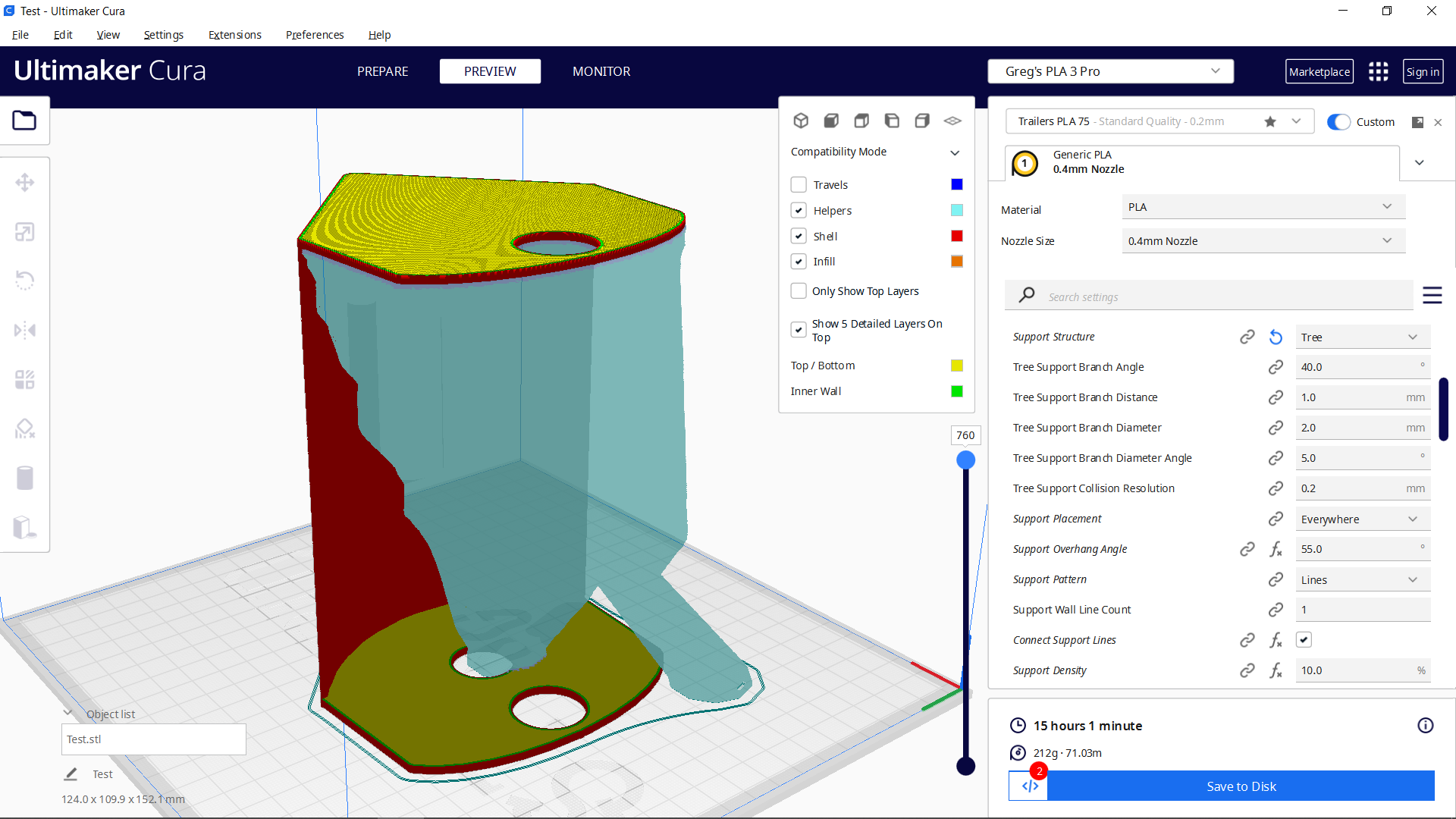Open Per Model Settings tool
Viewport: 1456px width, 819px height.
(25, 379)
